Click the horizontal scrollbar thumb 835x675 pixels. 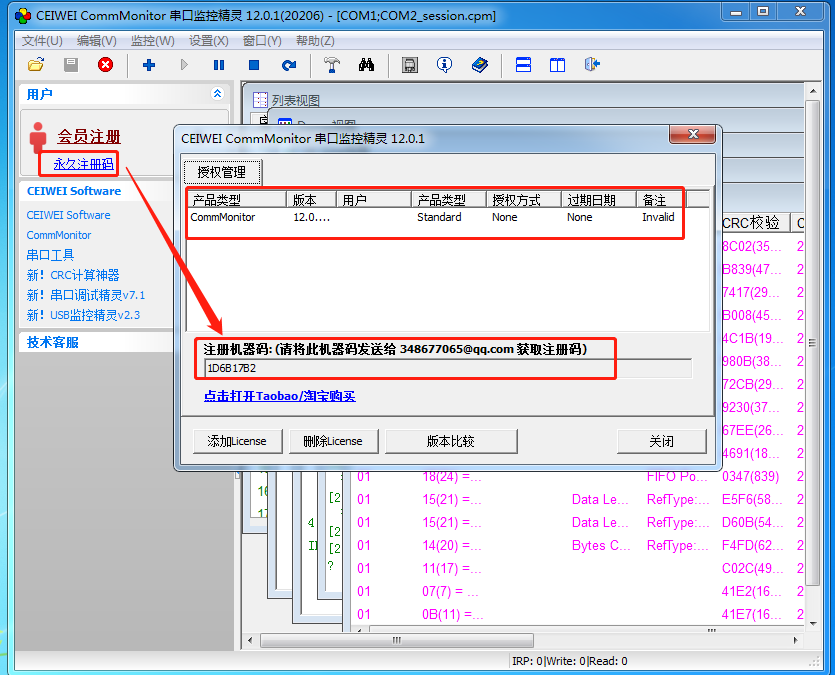[x=397, y=640]
